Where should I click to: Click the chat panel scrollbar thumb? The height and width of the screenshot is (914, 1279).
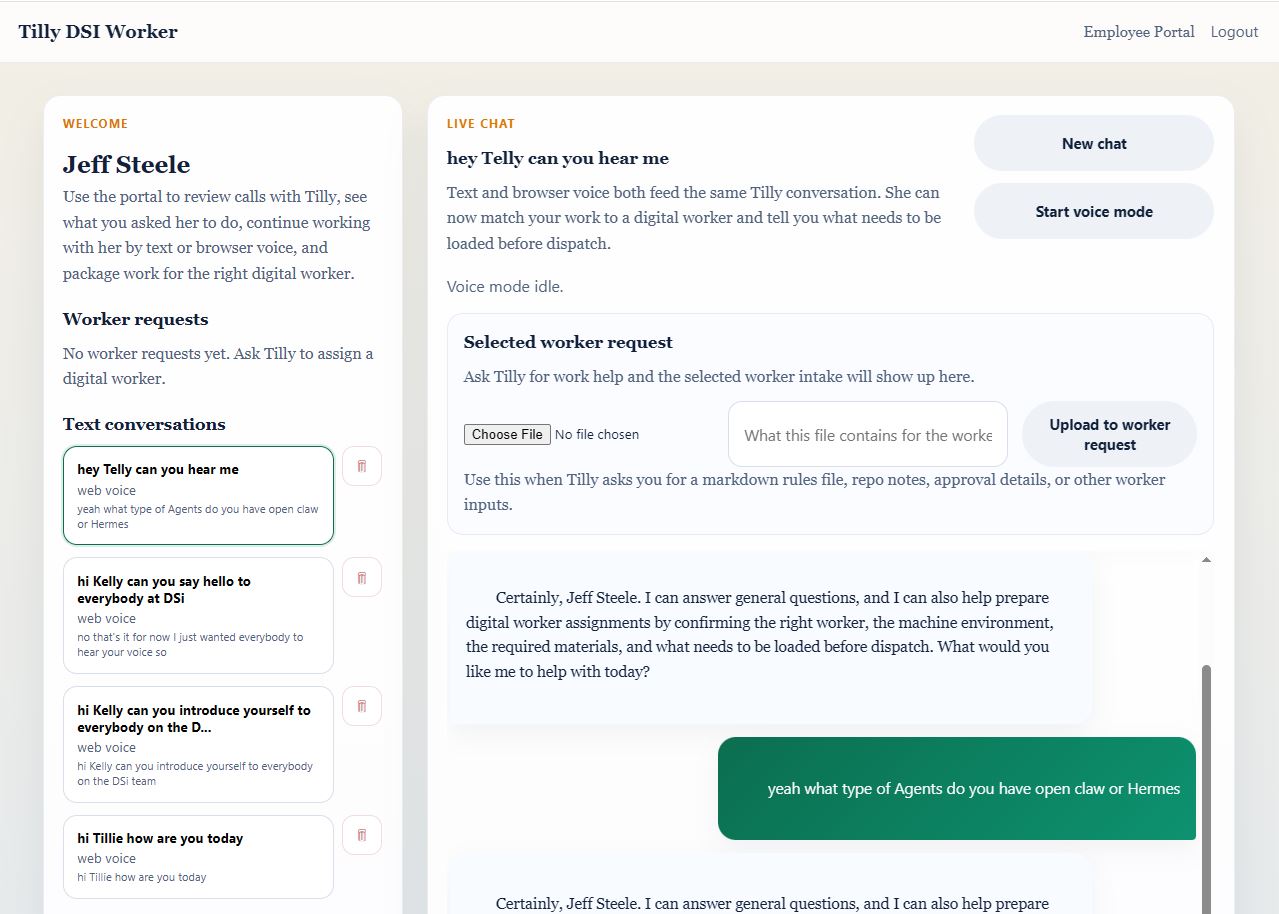point(1206,789)
